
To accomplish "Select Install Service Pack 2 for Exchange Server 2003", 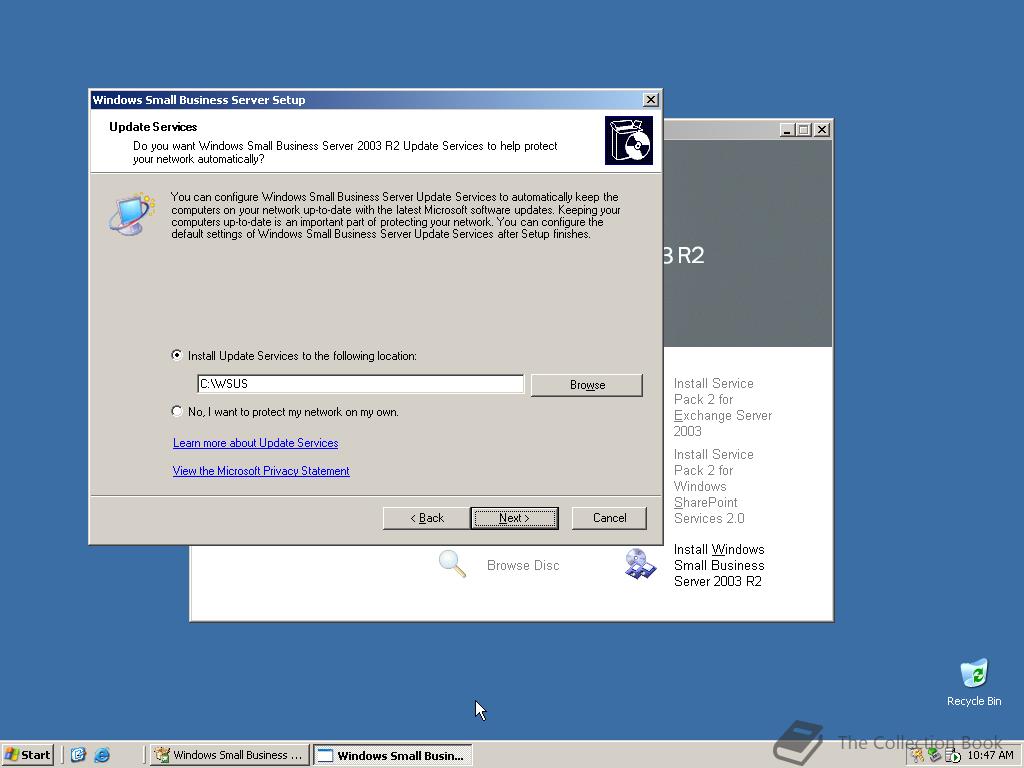I will click(722, 407).
